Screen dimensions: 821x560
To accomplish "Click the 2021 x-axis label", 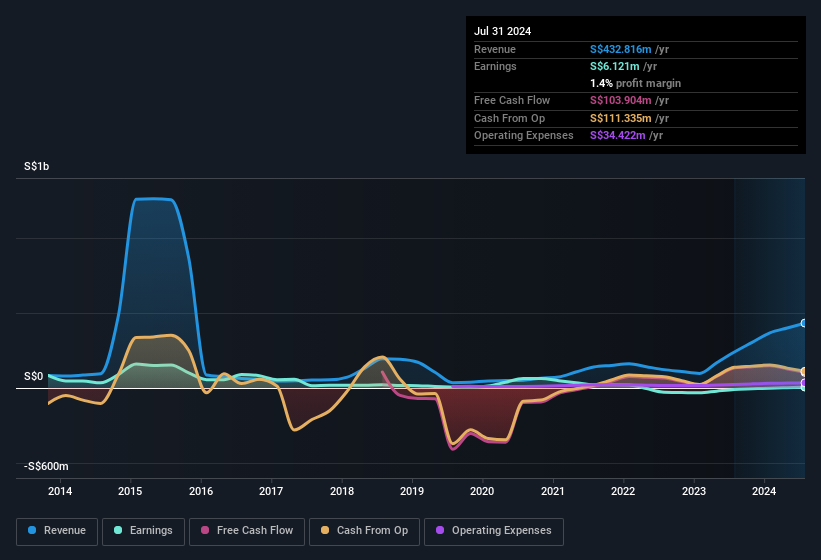I will [x=553, y=491].
